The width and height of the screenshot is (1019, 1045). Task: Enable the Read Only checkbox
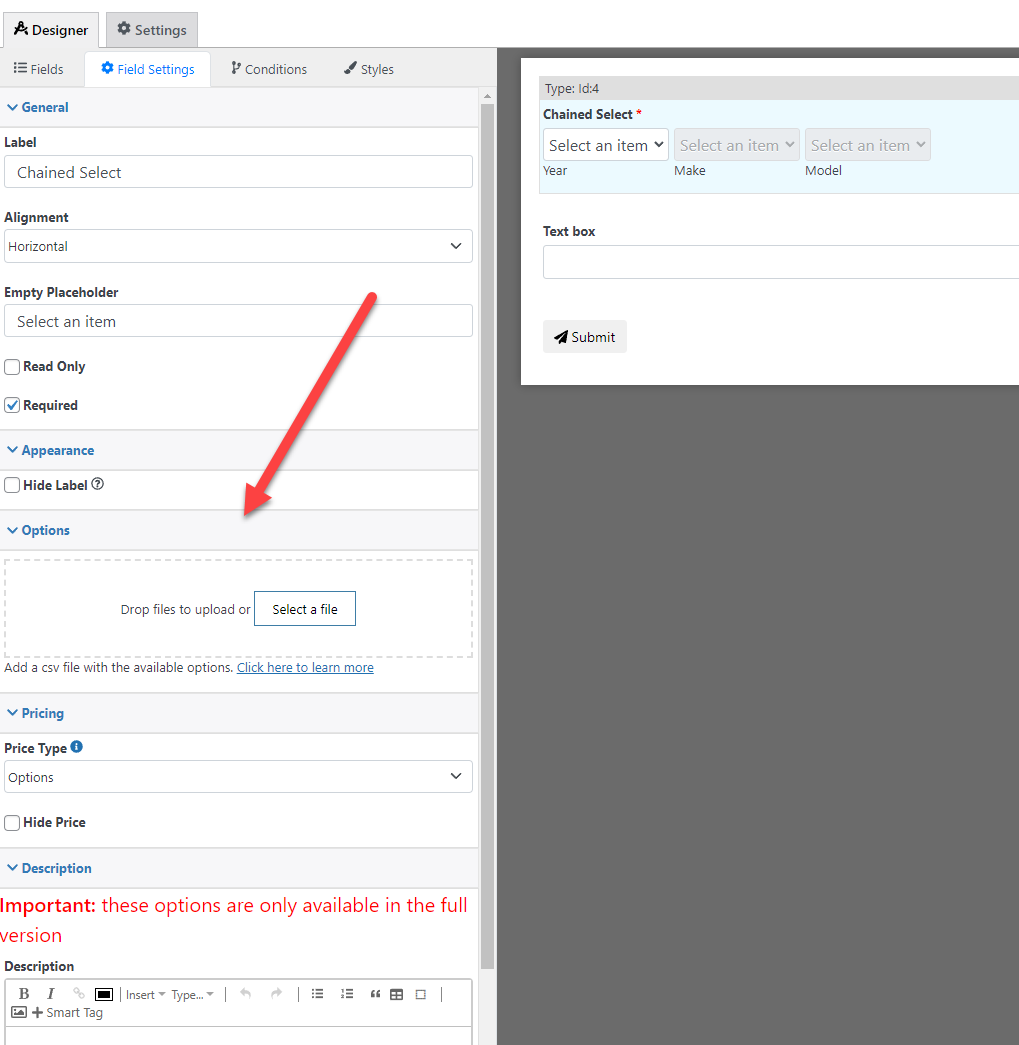pyautogui.click(x=13, y=367)
